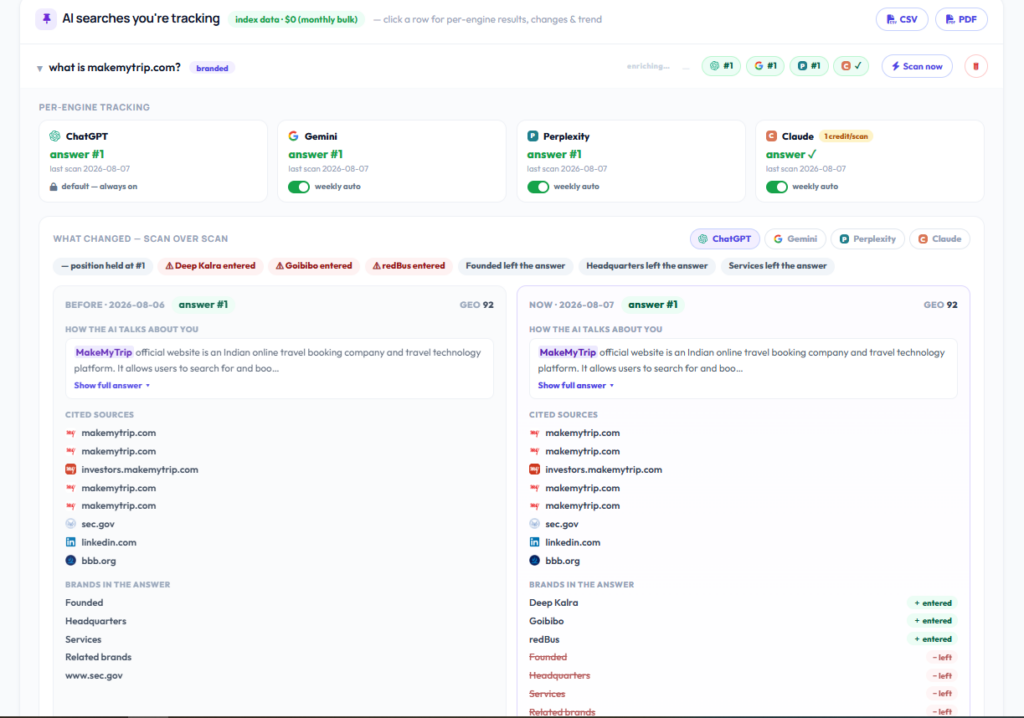Click the index data $0 monthly bulk badge
Viewport: 1024px width, 718px height.
[x=296, y=20]
